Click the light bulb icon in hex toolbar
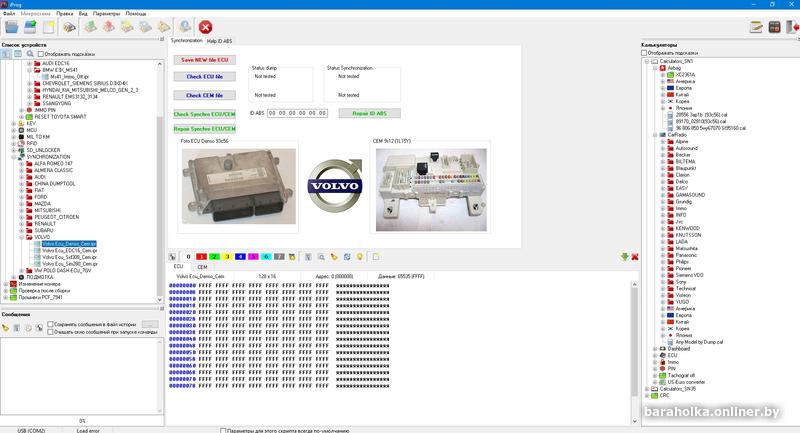The image size is (800, 433). pyautogui.click(x=359, y=256)
